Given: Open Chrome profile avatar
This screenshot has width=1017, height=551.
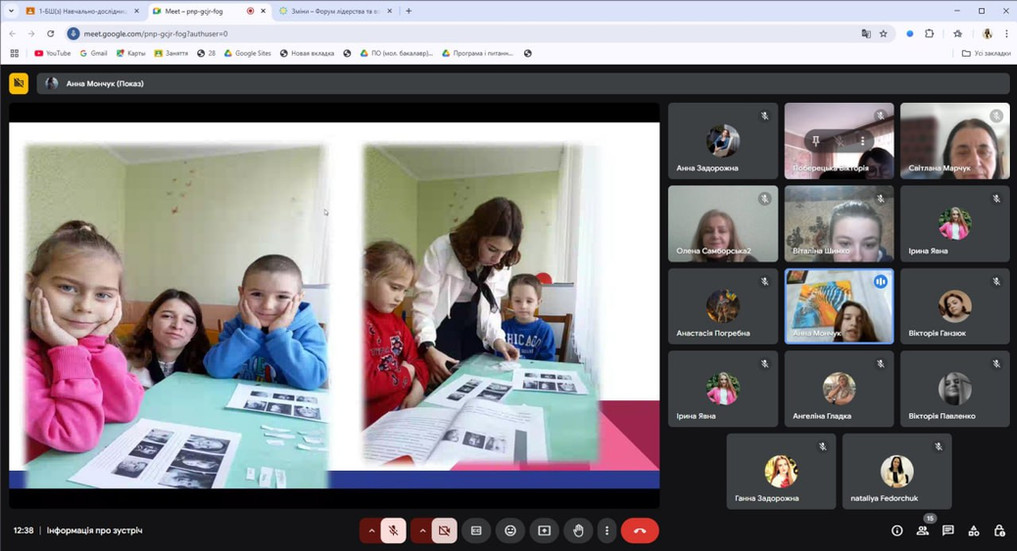Looking at the screenshot, I should (x=988, y=34).
